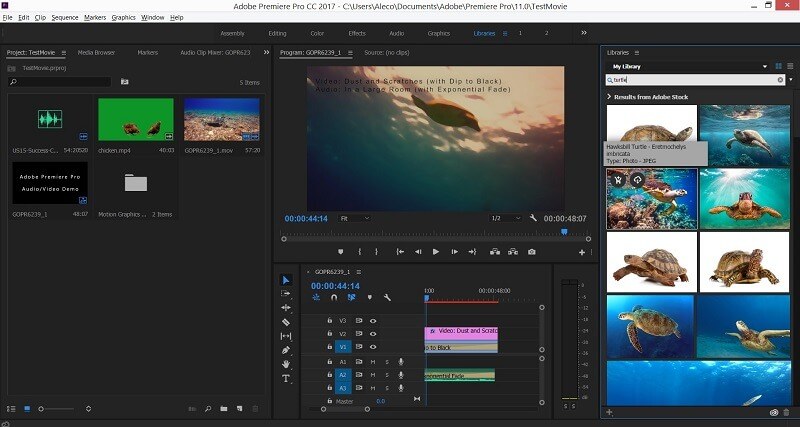Step forward one frame

pos(454,252)
